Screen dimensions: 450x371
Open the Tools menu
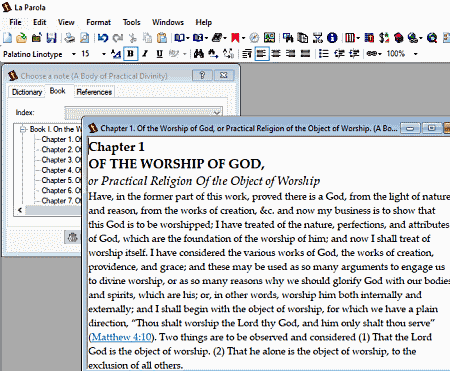click(x=131, y=22)
